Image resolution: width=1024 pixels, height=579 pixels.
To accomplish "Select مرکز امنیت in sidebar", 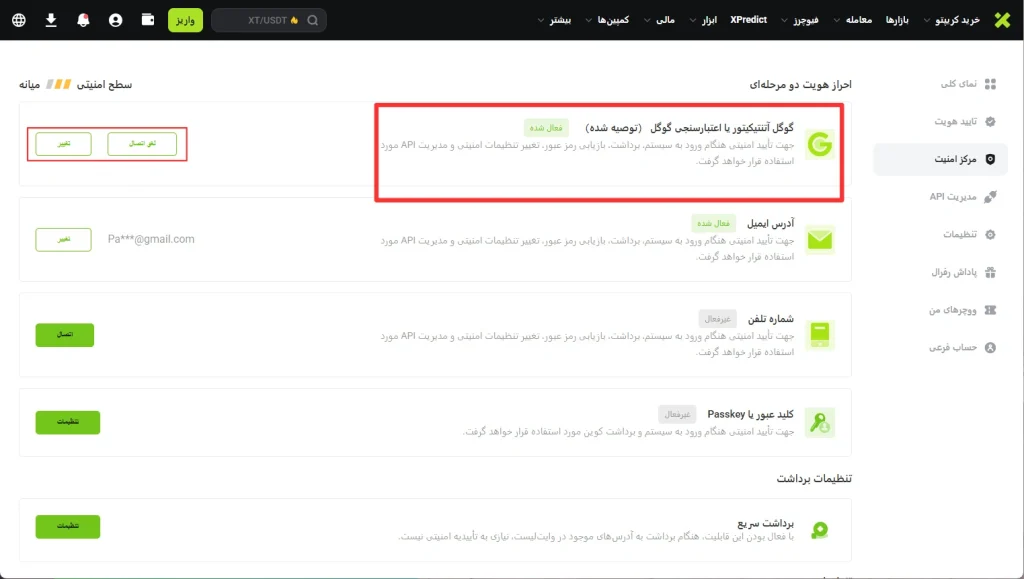I will point(941,159).
